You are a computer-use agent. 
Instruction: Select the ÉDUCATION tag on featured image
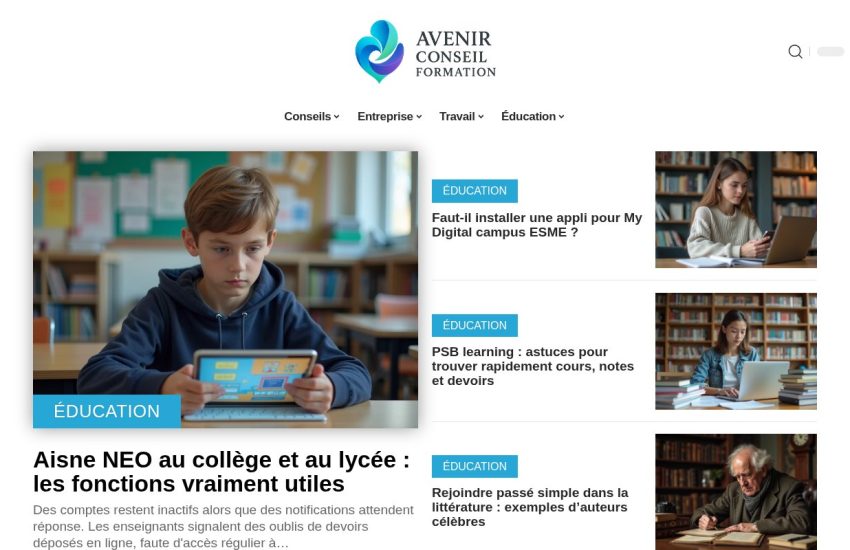[x=107, y=411]
